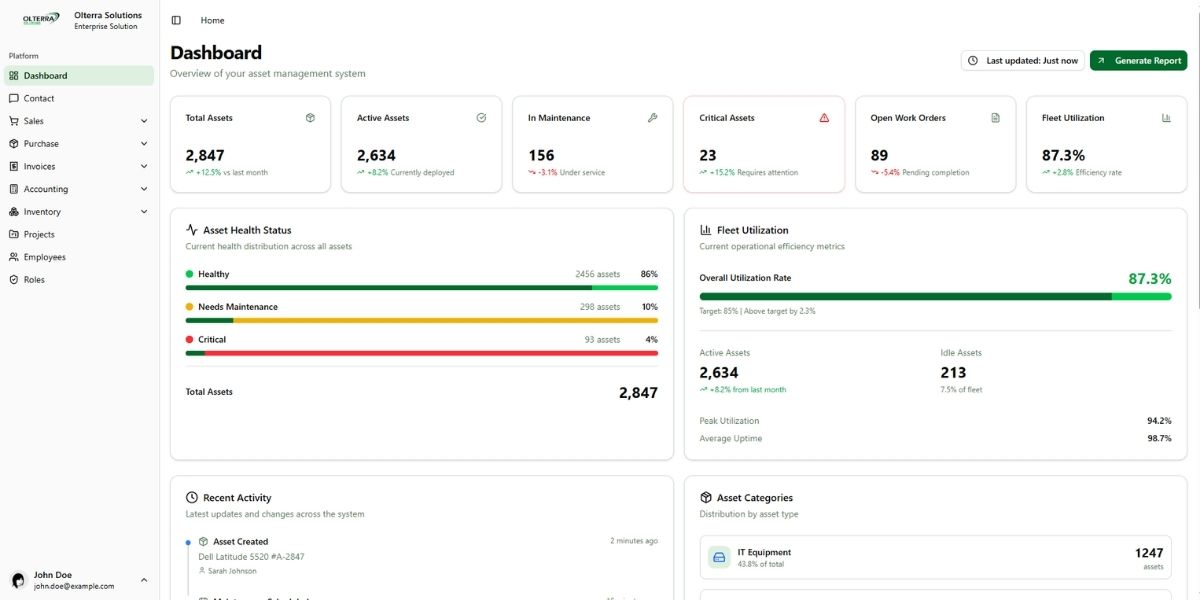Select Roles from the sidebar
The height and width of the screenshot is (600, 1200).
coord(80,280)
